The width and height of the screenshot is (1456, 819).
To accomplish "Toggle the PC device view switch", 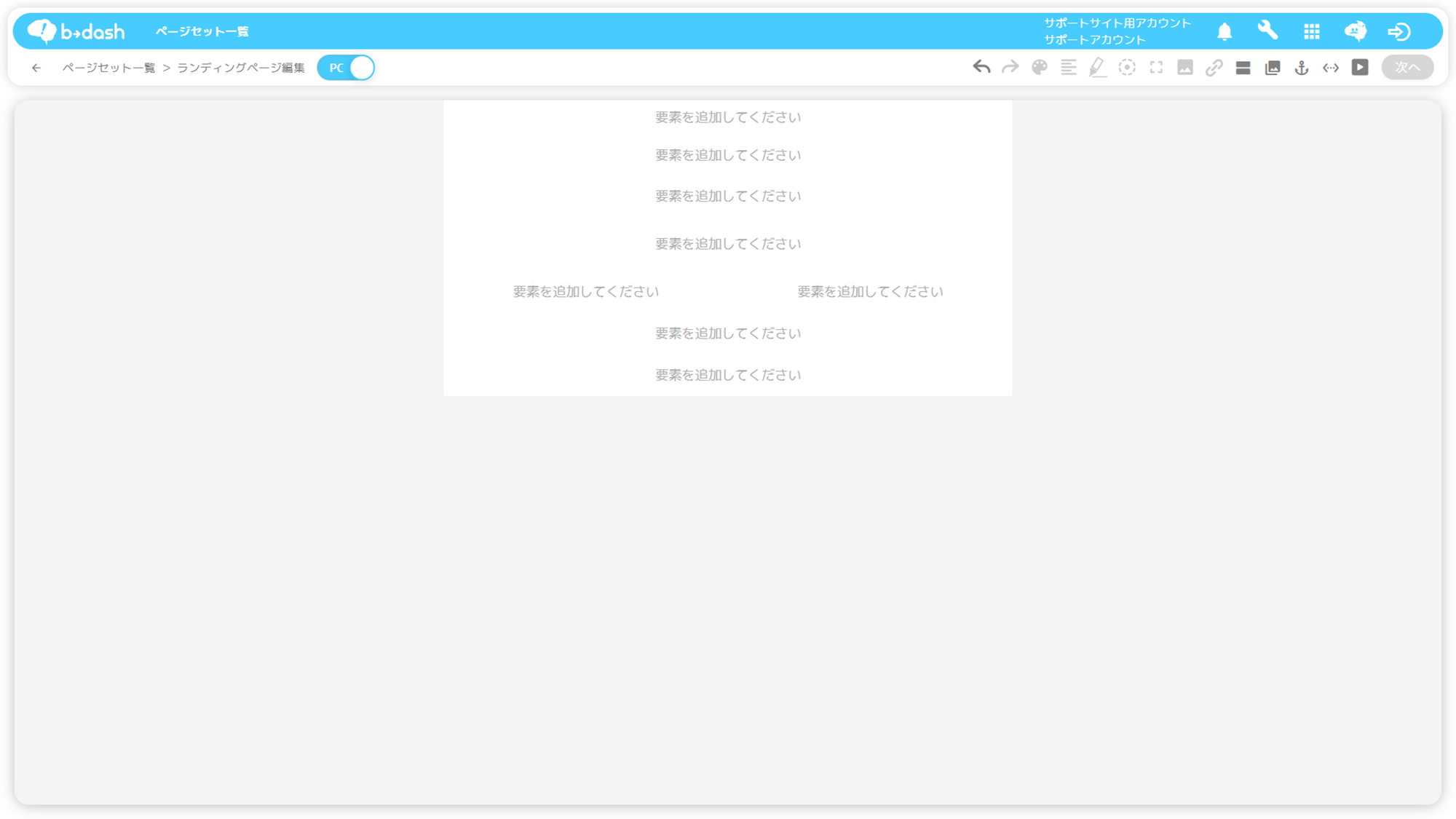I will point(347,68).
